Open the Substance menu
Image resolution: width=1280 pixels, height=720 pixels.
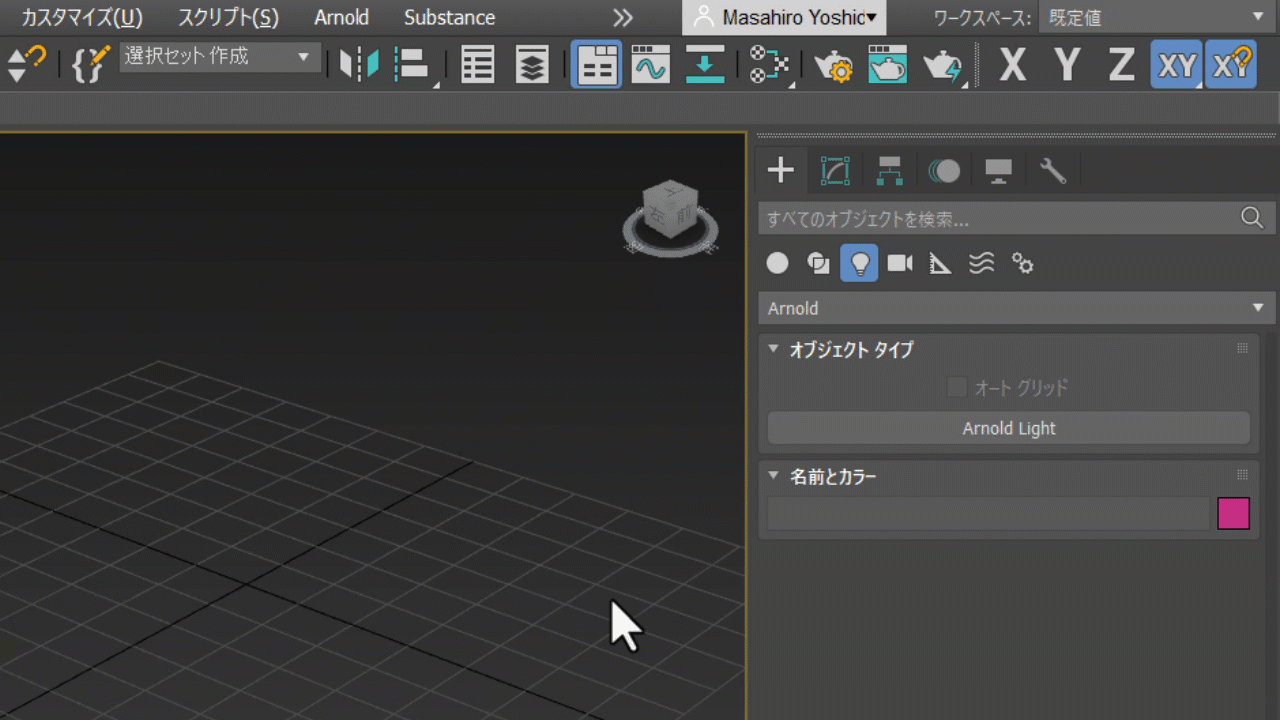[x=449, y=17]
